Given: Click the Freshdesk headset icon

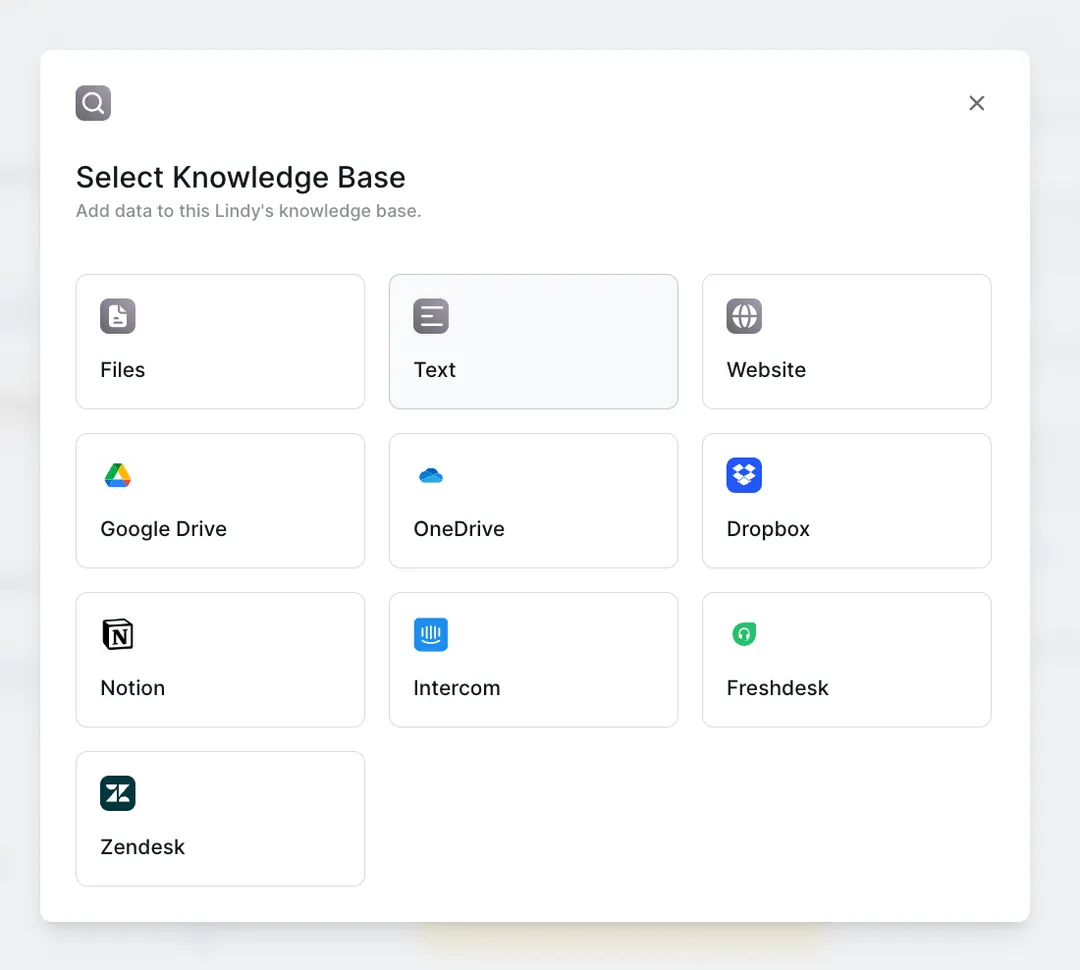Looking at the screenshot, I should click(x=744, y=634).
